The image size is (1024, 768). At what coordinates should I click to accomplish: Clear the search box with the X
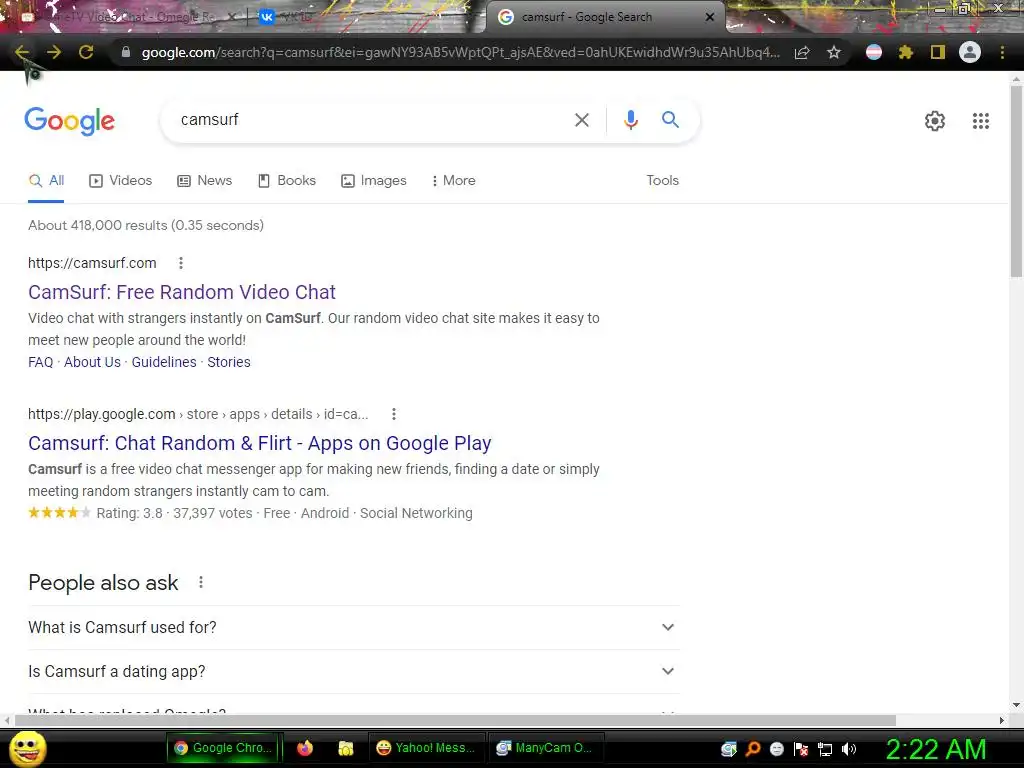582,120
